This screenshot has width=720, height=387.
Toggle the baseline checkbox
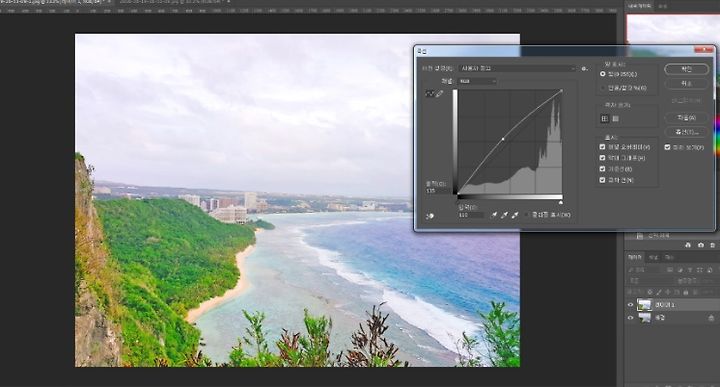click(602, 169)
